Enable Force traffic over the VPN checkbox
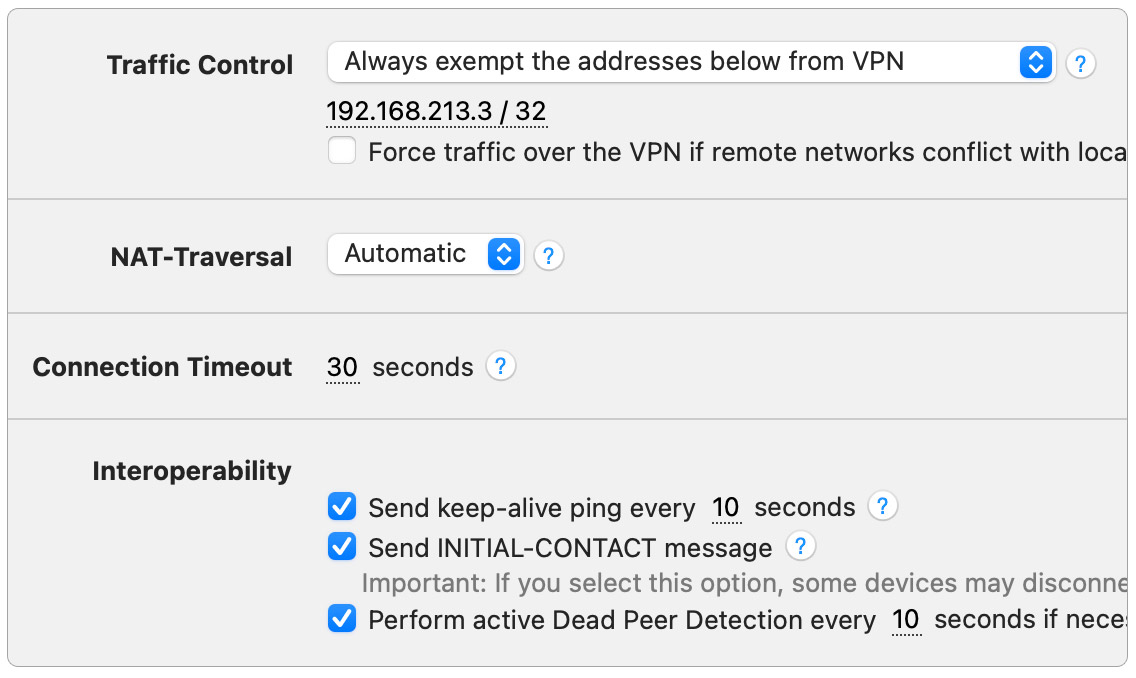Screen dimensions: 1136x678 pyautogui.click(x=342, y=152)
